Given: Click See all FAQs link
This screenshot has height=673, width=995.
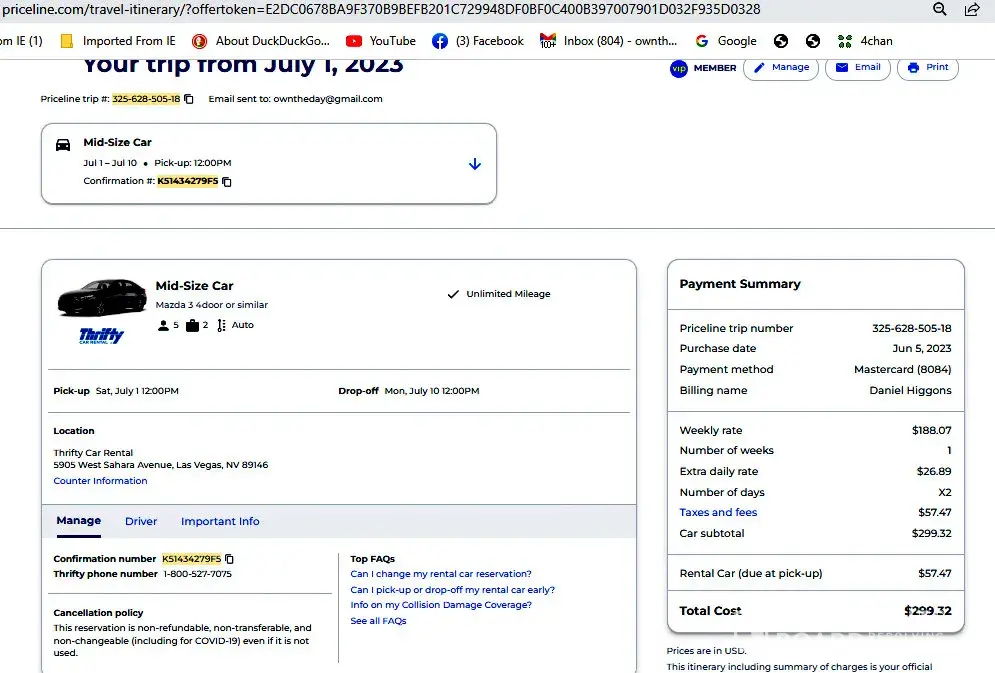Looking at the screenshot, I should pos(378,621).
